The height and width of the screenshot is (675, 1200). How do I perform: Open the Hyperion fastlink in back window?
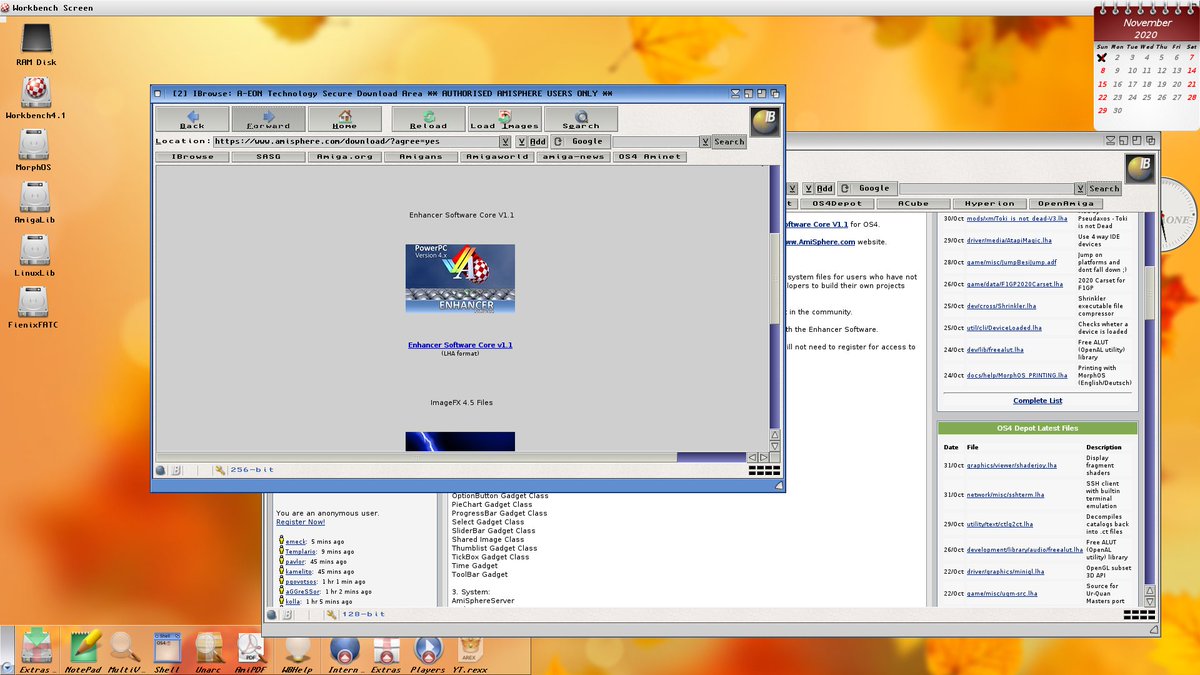989,203
